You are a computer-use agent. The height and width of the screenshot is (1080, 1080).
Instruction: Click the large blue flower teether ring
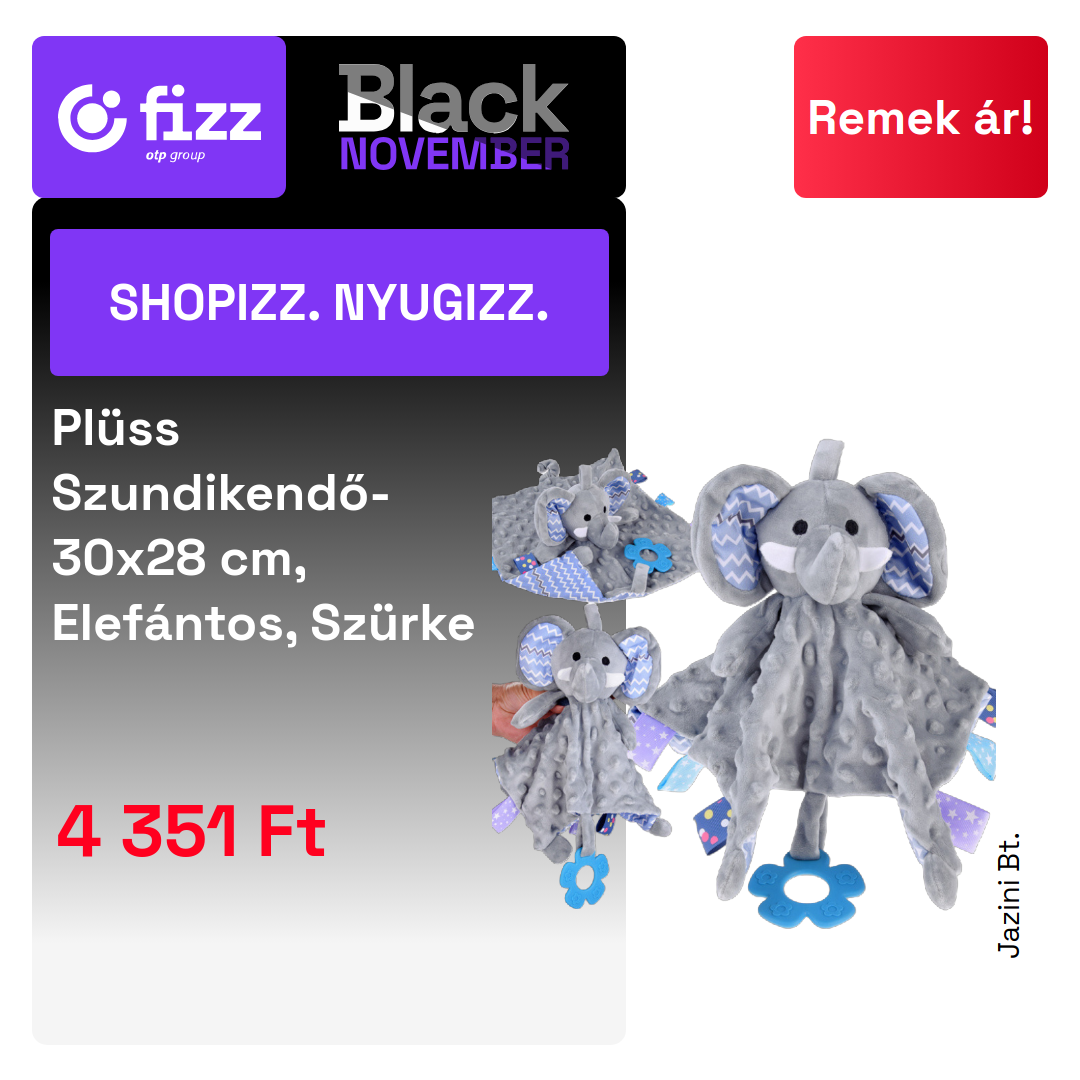pos(807,889)
